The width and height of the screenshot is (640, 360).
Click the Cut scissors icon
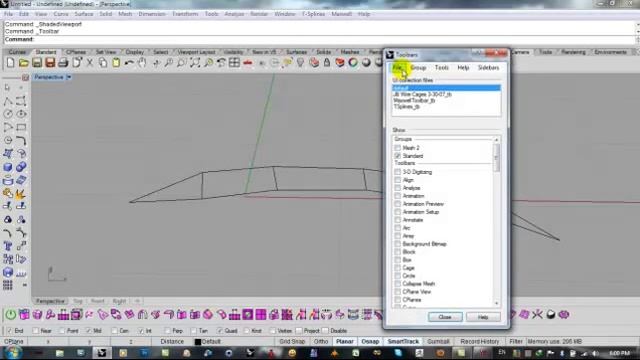coord(90,63)
